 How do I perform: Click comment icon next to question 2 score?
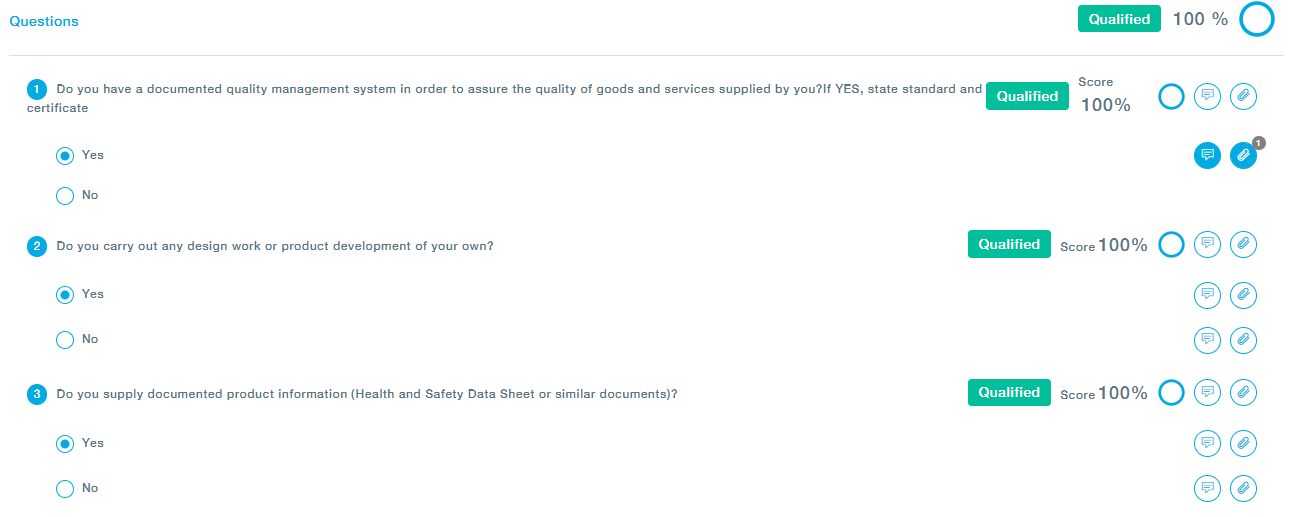pyautogui.click(x=1207, y=244)
